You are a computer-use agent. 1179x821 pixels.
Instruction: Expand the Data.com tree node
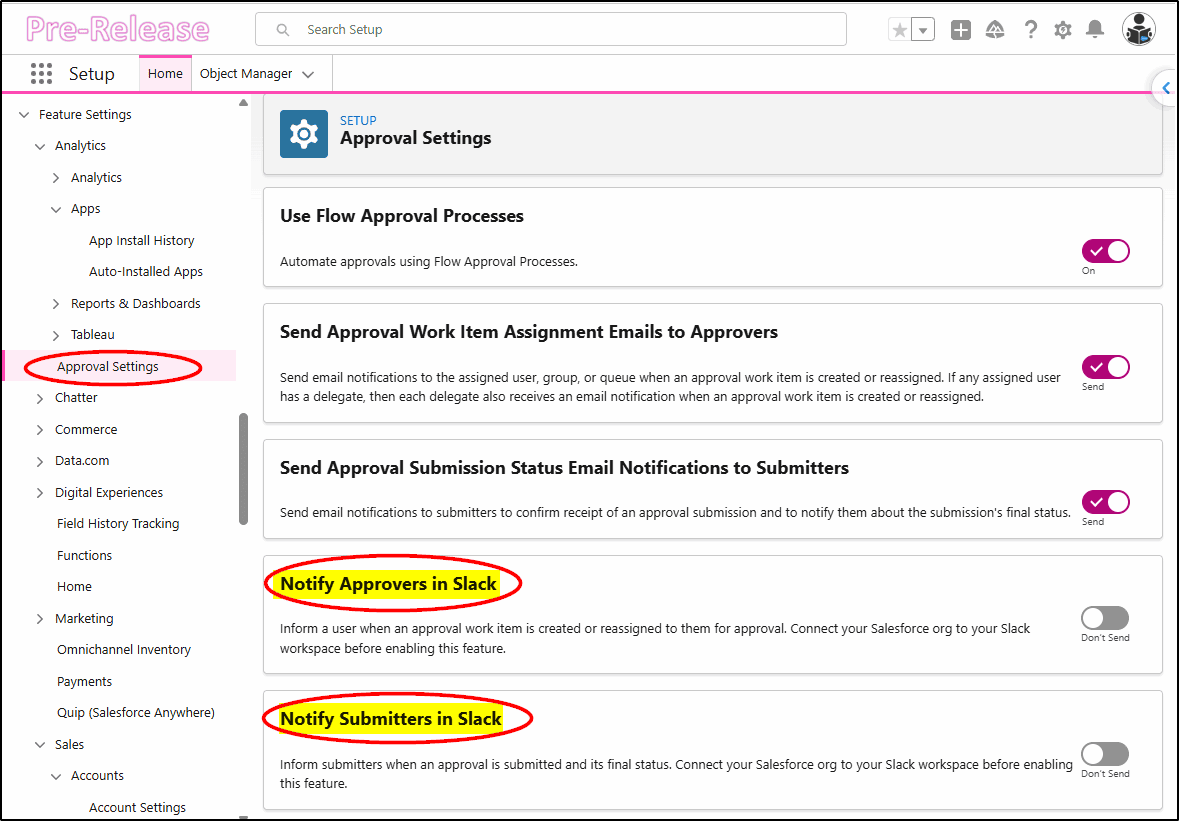(40, 462)
